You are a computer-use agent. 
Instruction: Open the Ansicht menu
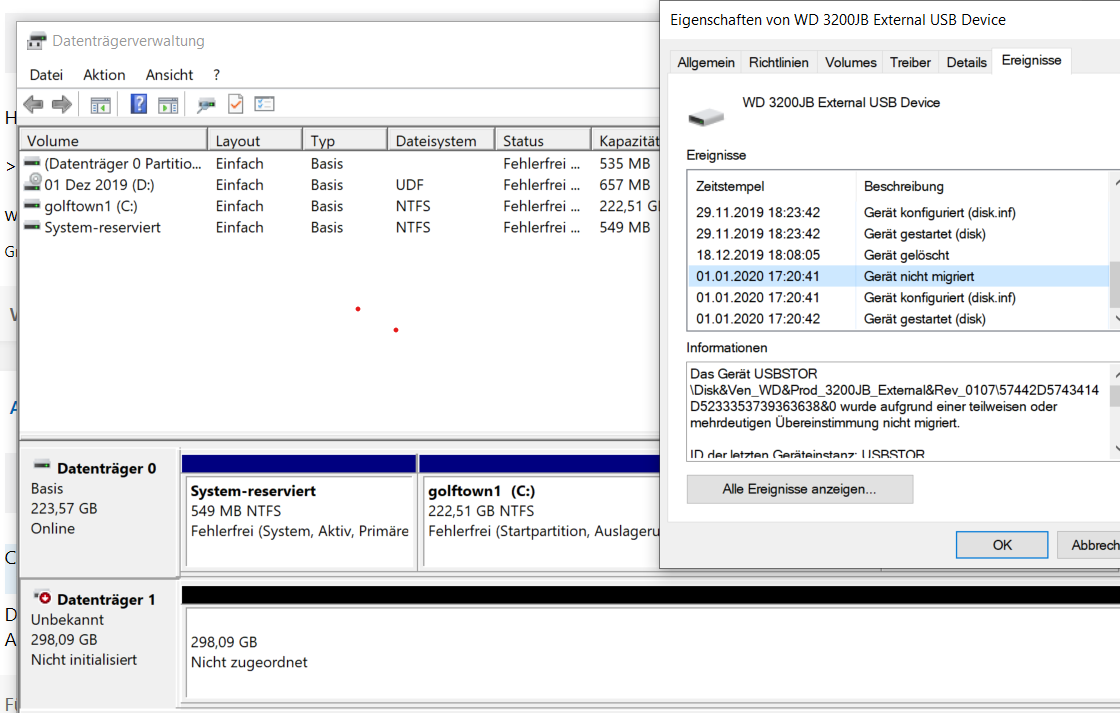pyautogui.click(x=169, y=75)
